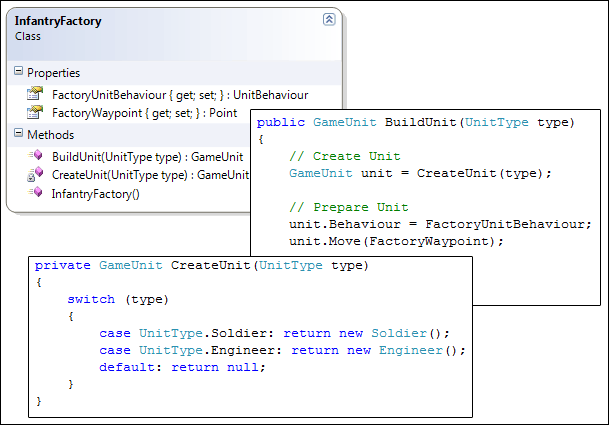Click the Methods section label

tap(50, 135)
